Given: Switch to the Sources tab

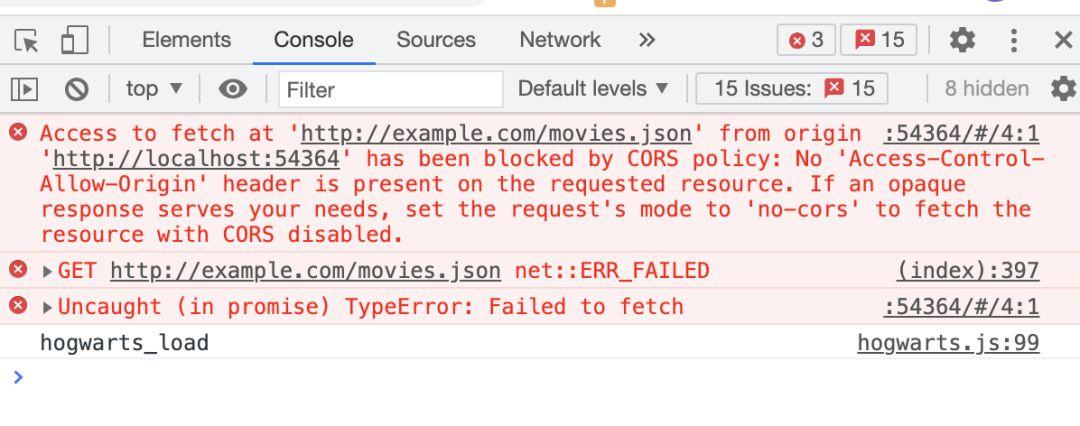Looking at the screenshot, I should pos(435,40).
